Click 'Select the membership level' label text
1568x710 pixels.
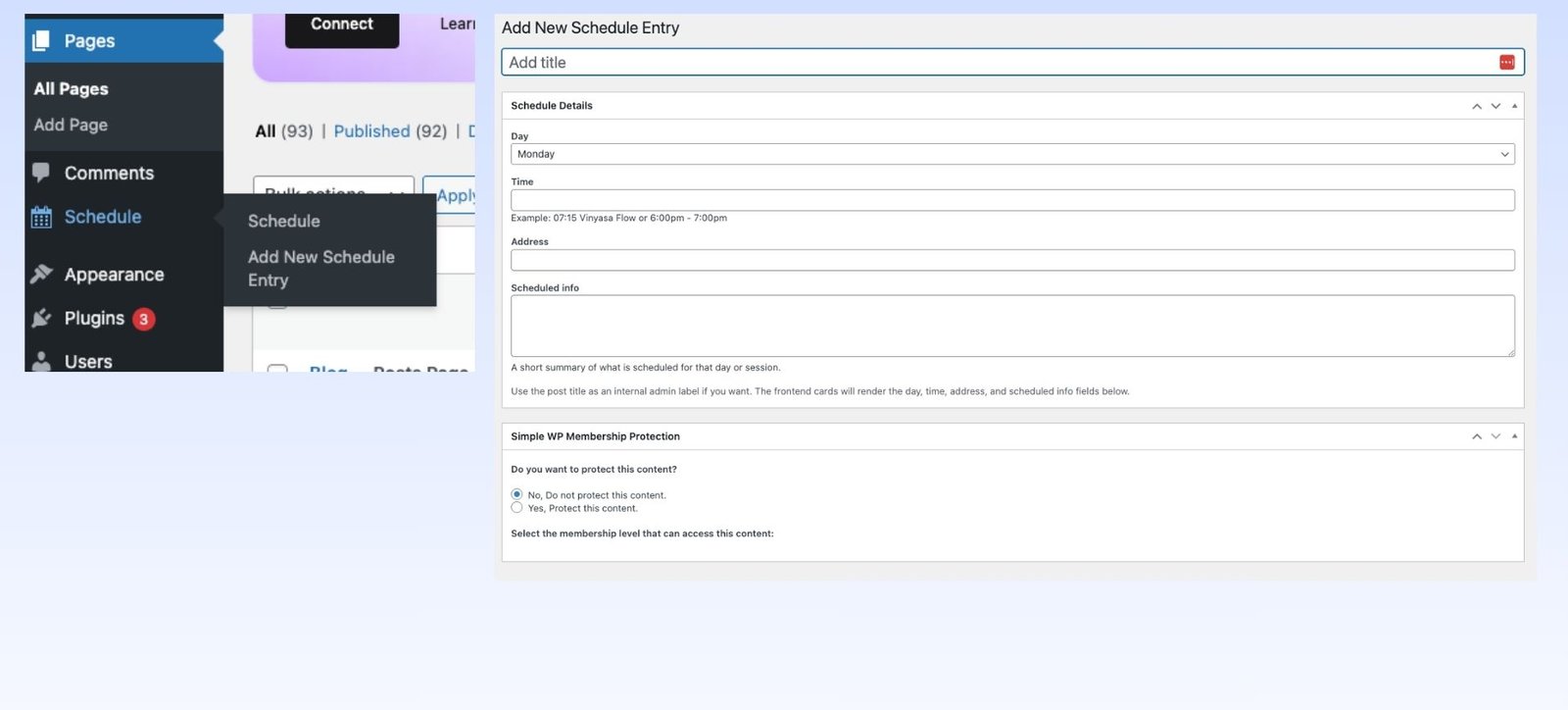click(642, 533)
